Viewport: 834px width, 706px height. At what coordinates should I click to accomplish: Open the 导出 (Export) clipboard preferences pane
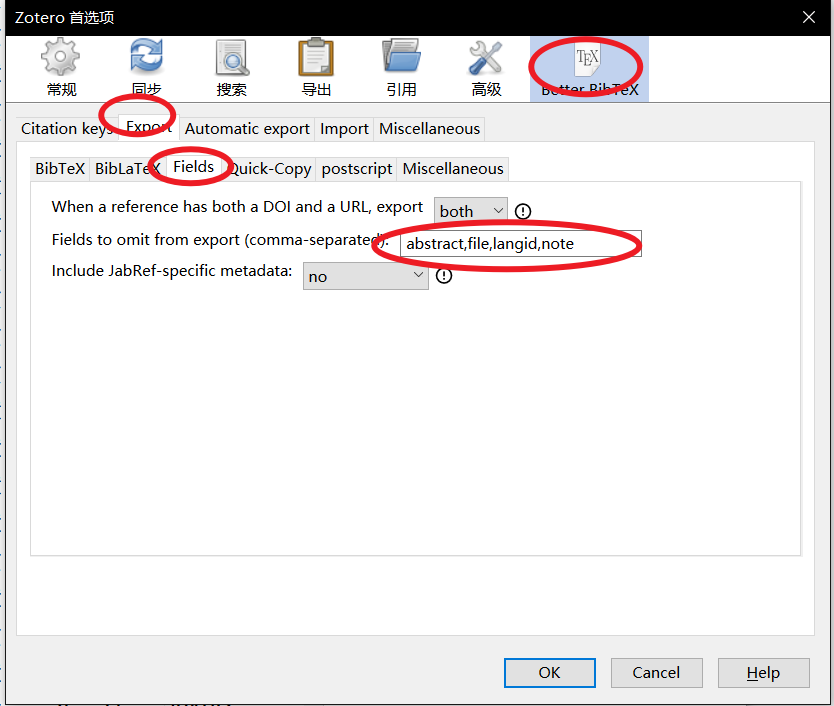point(316,68)
